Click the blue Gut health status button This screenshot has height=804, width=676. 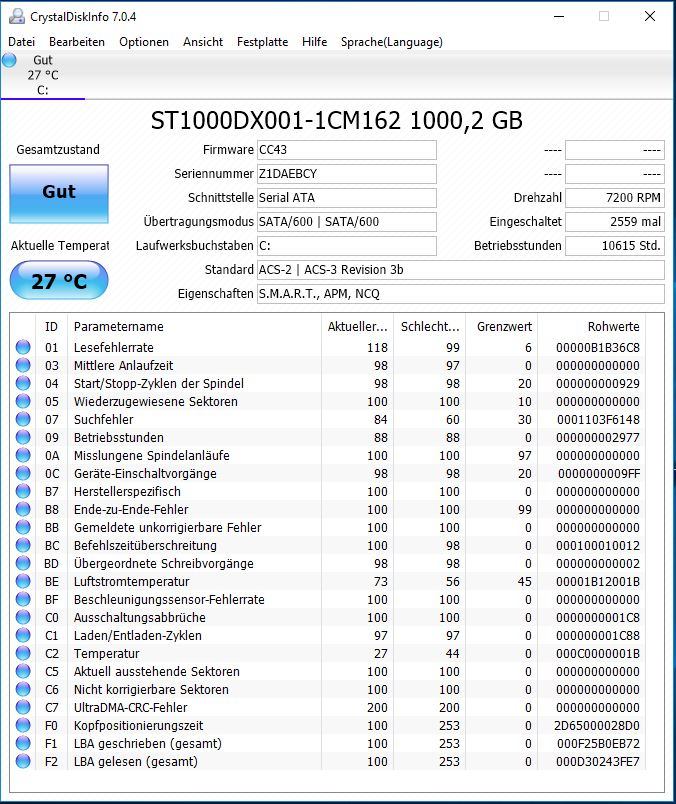point(59,194)
